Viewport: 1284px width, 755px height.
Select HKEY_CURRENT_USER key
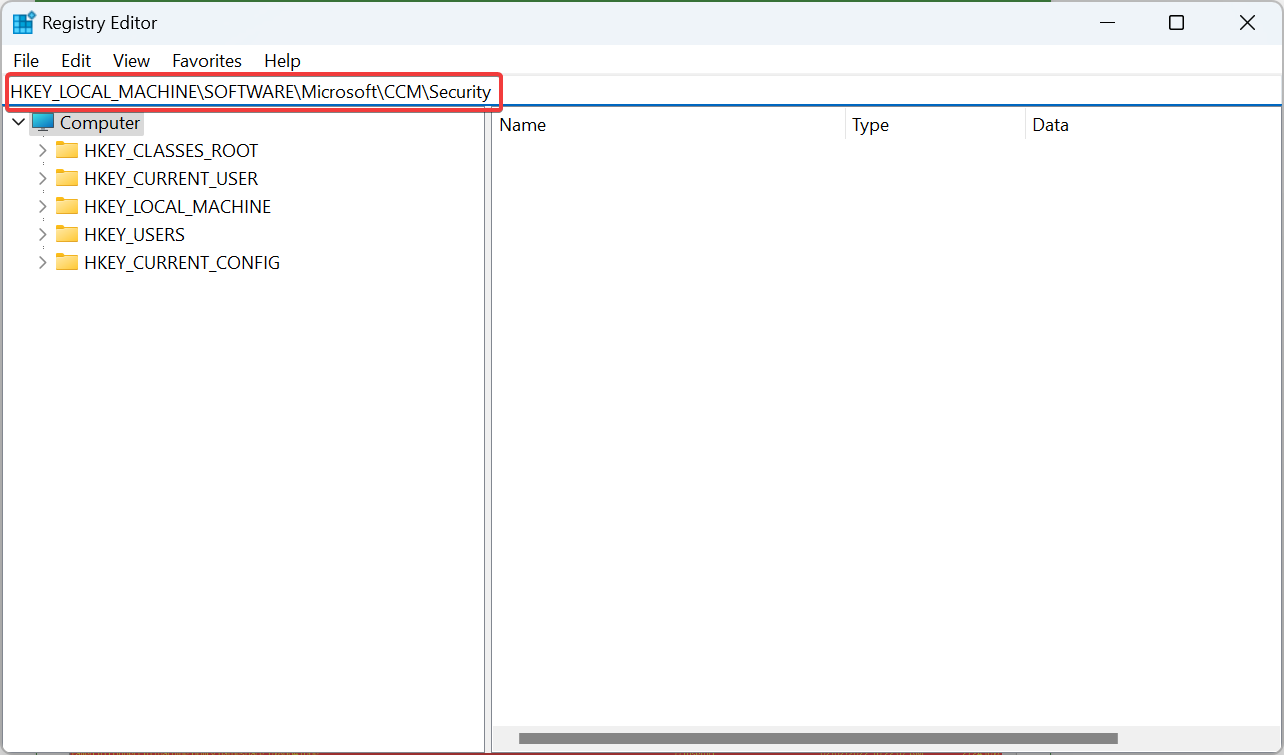[x=171, y=179]
